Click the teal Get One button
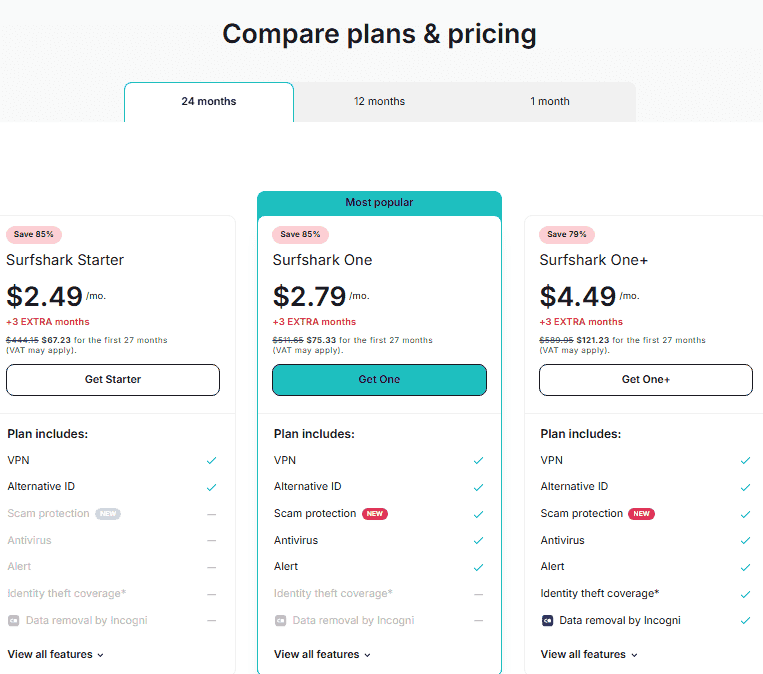763x674 pixels. tap(379, 380)
